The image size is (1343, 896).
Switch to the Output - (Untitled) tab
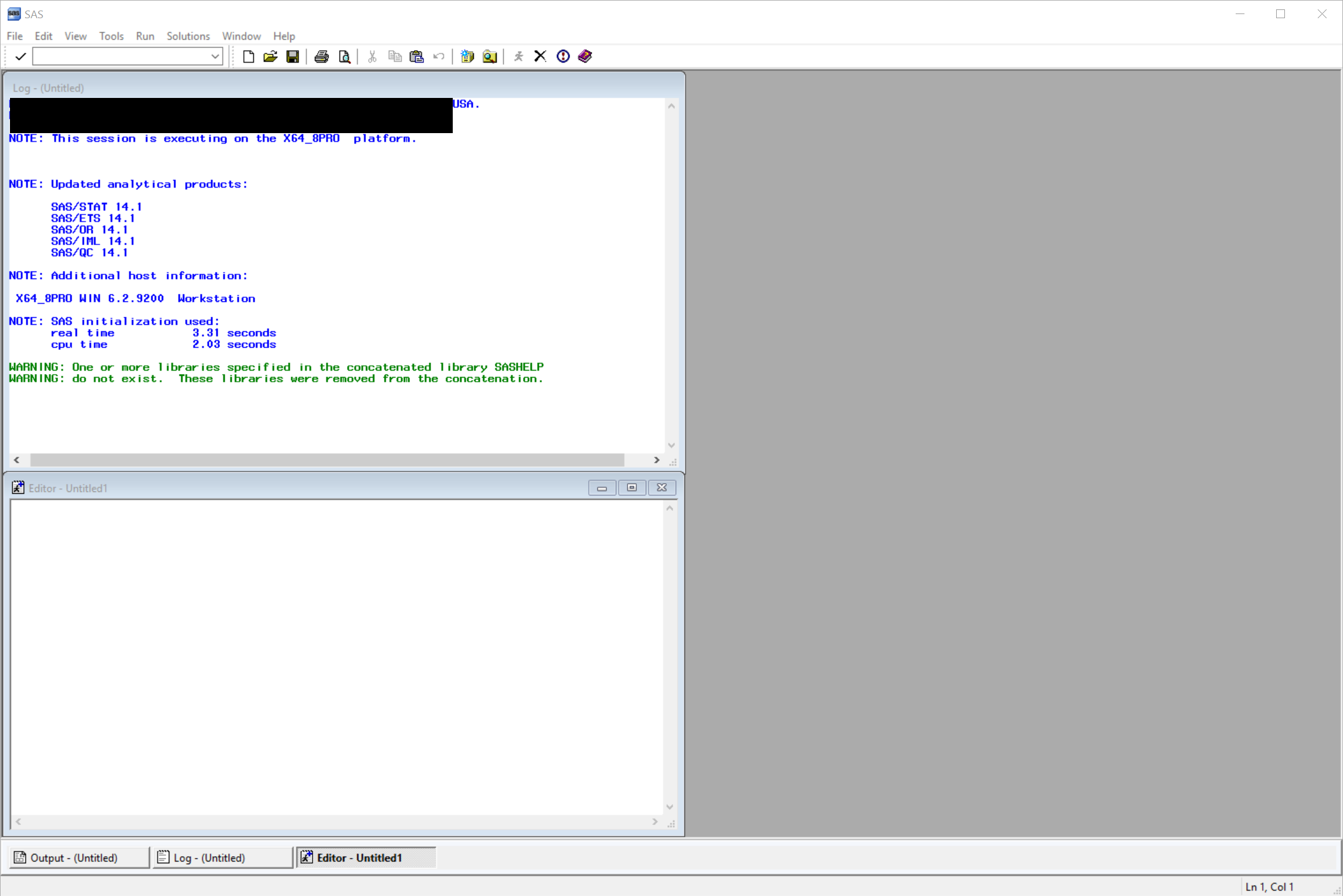click(x=79, y=857)
